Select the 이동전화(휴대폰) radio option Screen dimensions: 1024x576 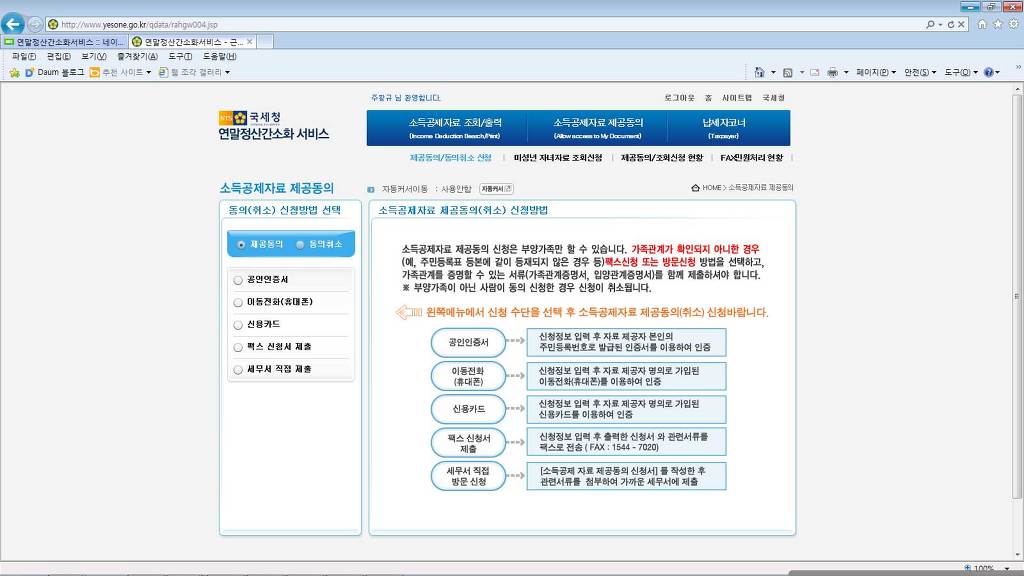pos(238,302)
